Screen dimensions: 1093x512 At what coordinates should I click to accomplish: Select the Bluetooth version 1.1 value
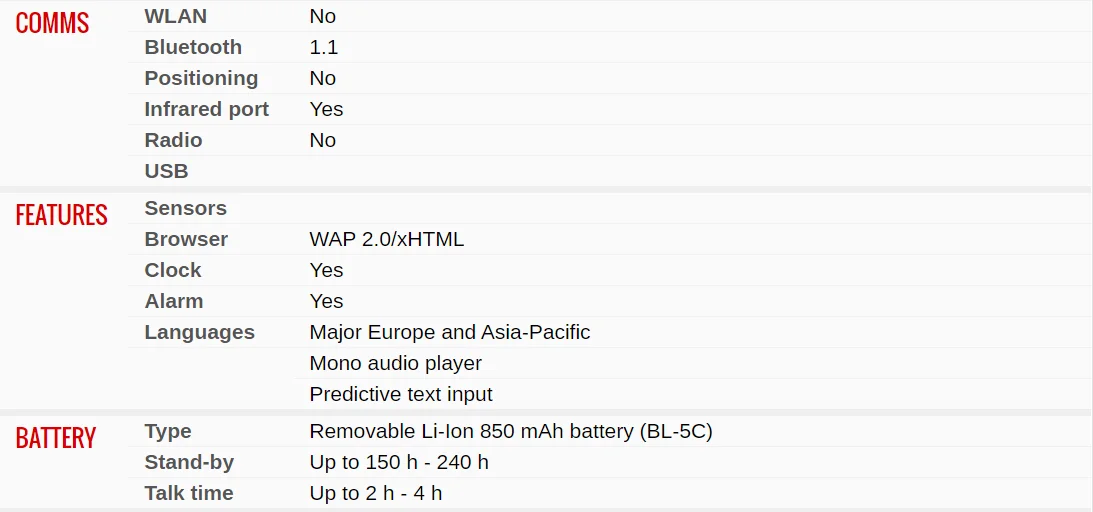click(x=323, y=47)
